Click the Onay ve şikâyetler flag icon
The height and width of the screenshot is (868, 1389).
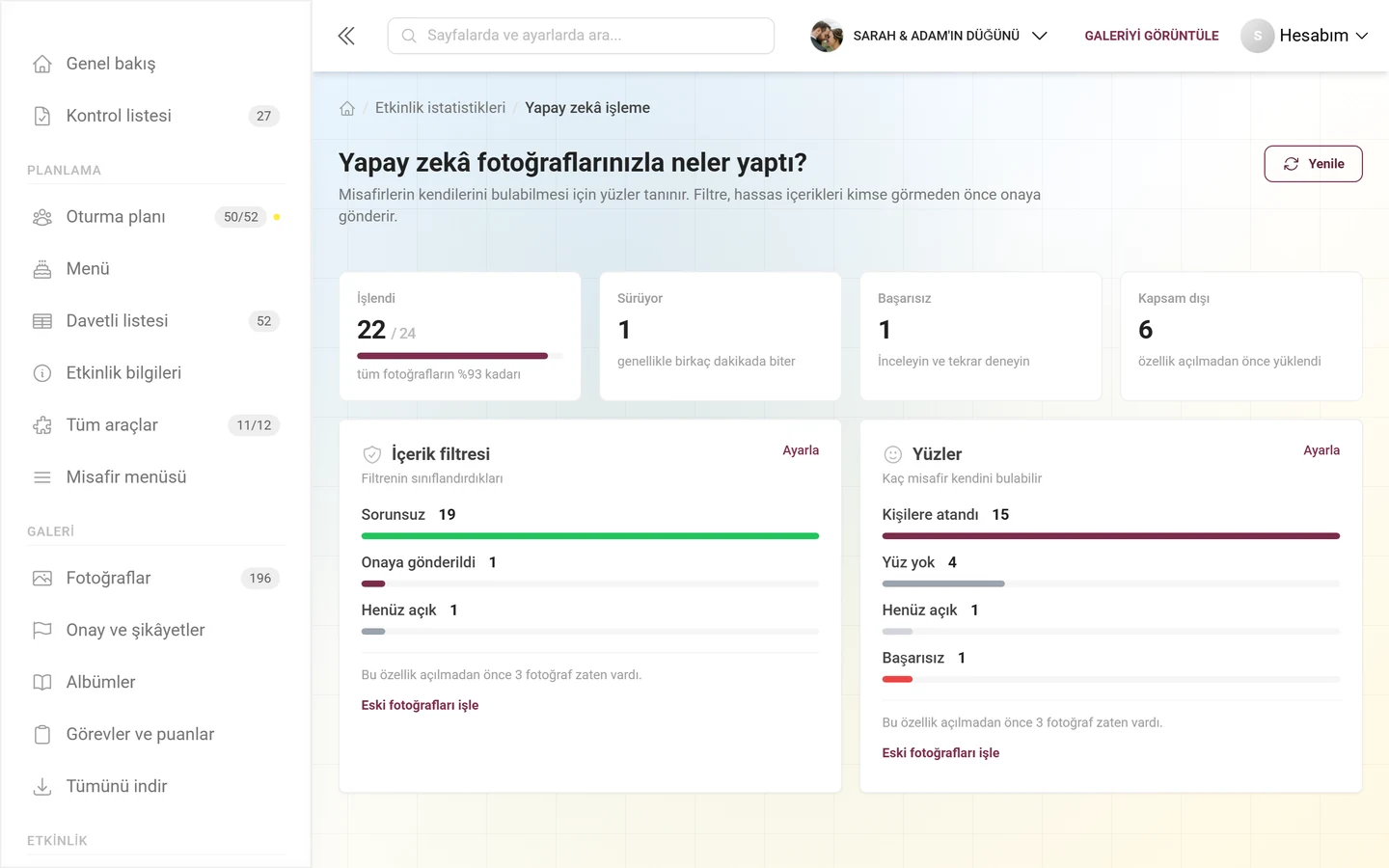[x=42, y=631]
